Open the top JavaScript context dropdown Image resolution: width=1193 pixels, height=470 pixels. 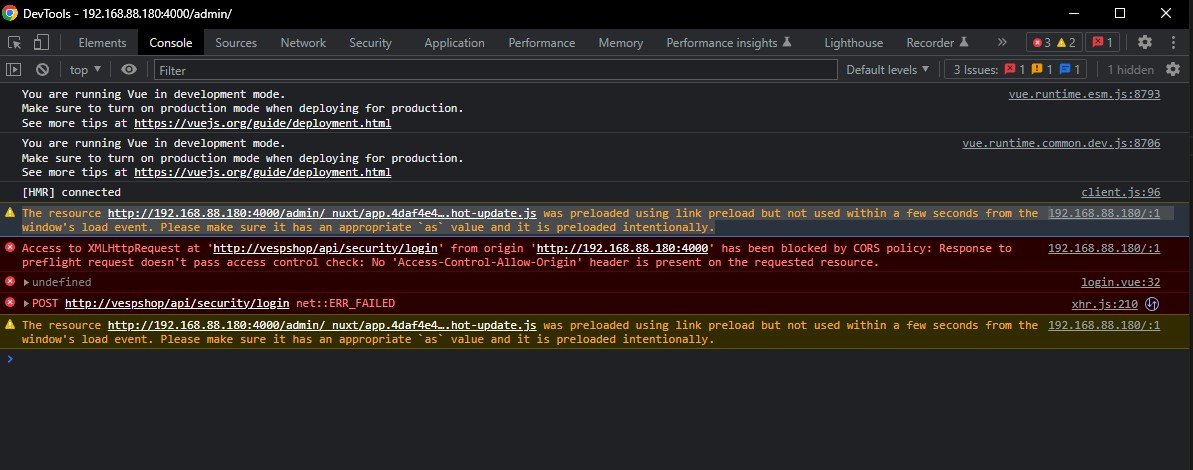(x=85, y=70)
